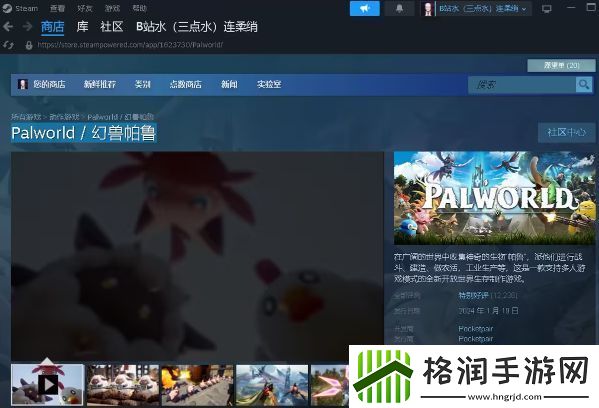Viewport: 599px width, 408px height.
Task: Open the 点数商店 link
Action: pyautogui.click(x=185, y=84)
